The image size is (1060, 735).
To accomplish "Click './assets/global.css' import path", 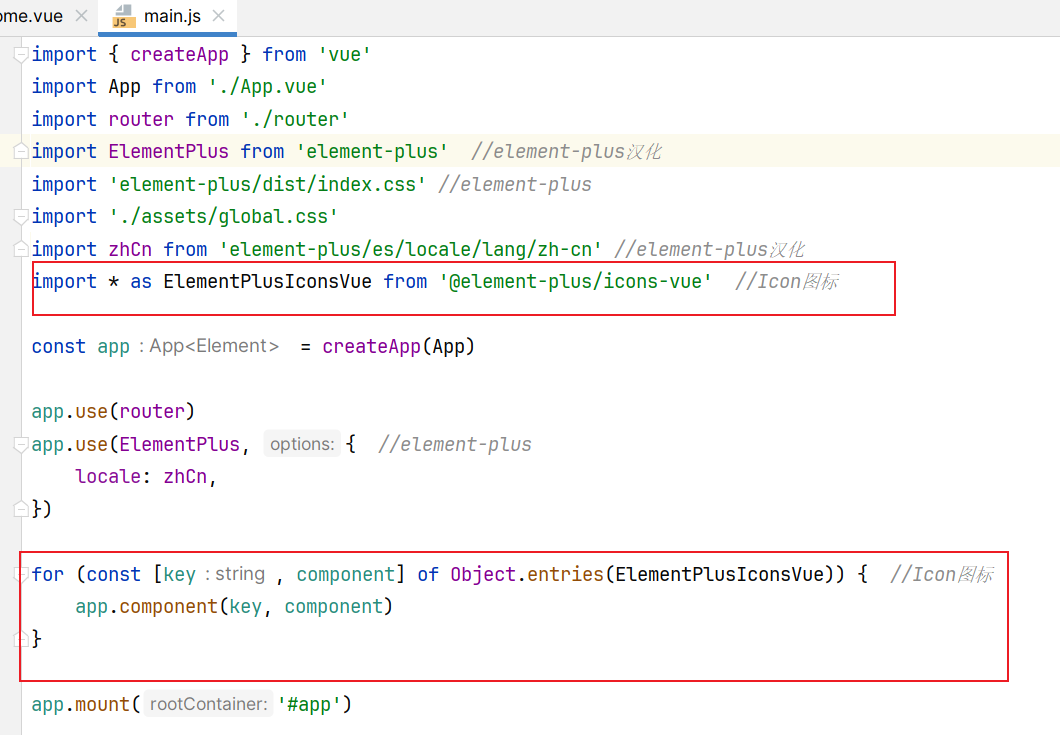I will [x=224, y=216].
